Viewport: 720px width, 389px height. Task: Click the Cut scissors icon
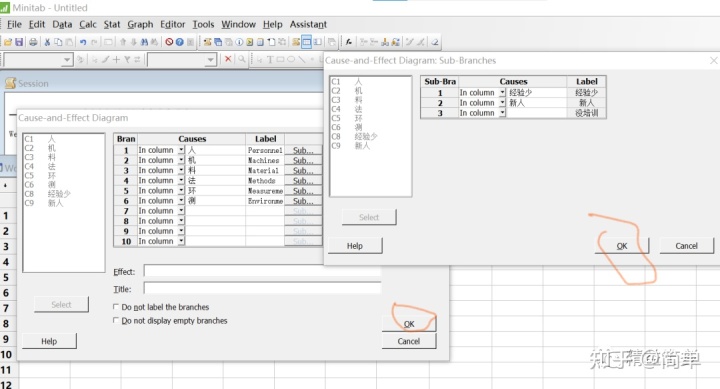coord(47,42)
